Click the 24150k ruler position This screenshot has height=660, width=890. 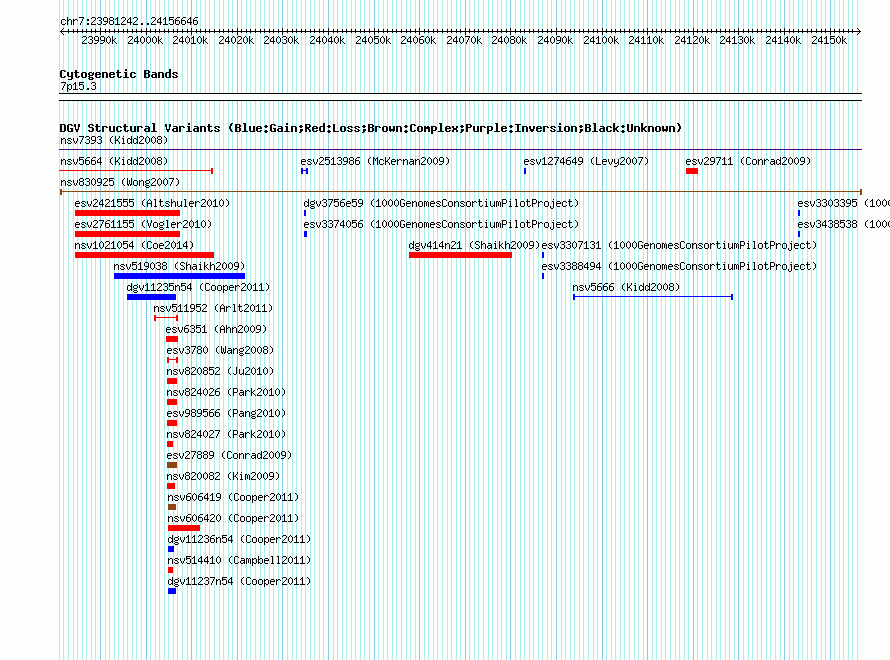[829, 40]
